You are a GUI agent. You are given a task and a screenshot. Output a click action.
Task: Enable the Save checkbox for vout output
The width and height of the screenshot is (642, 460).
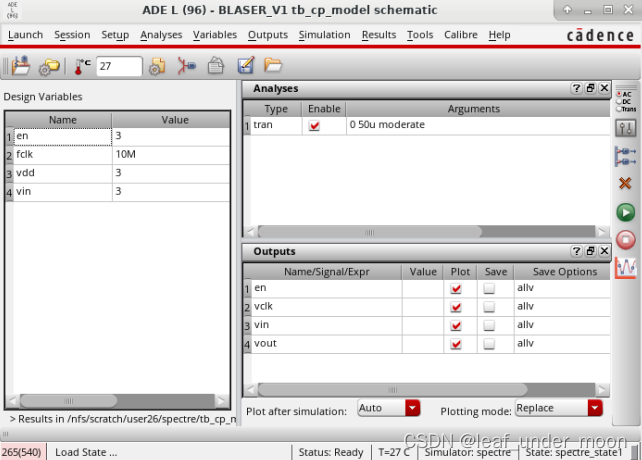(489, 344)
